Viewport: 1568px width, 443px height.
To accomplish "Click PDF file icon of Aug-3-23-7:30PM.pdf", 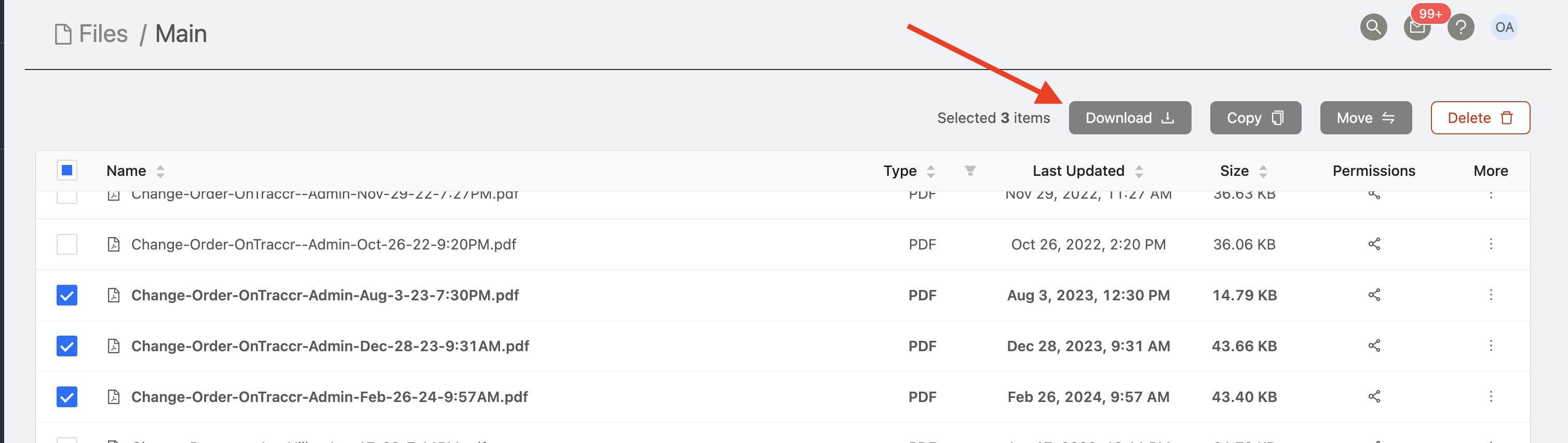I will tap(113, 295).
